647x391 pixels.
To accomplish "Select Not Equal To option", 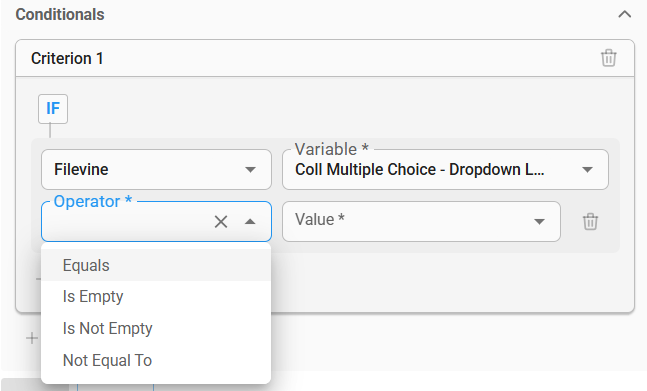I will click(x=156, y=360).
